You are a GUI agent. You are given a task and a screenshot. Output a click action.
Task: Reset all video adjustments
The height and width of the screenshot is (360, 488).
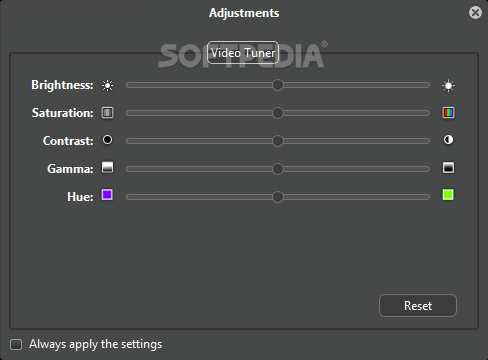point(418,306)
